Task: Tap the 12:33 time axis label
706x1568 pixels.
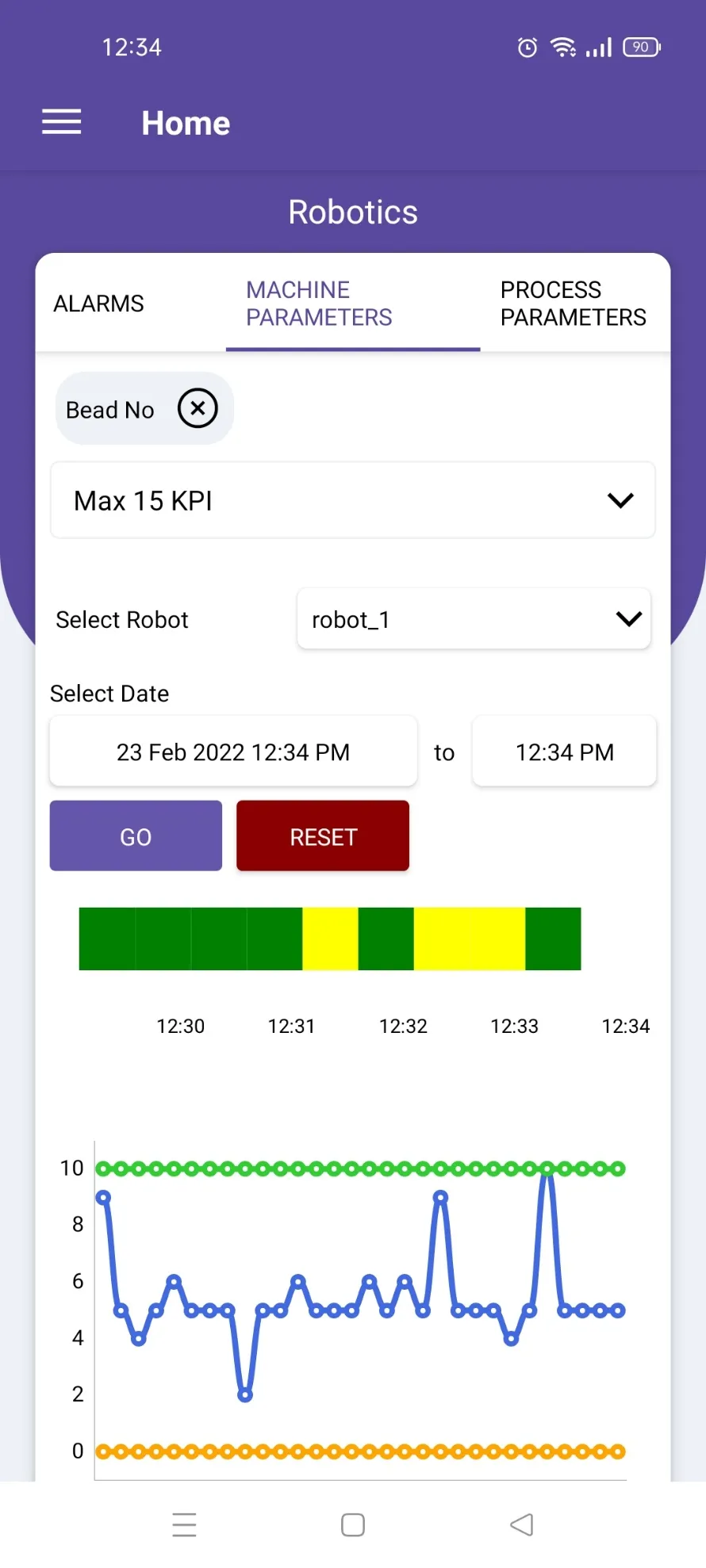Action: click(x=514, y=1027)
